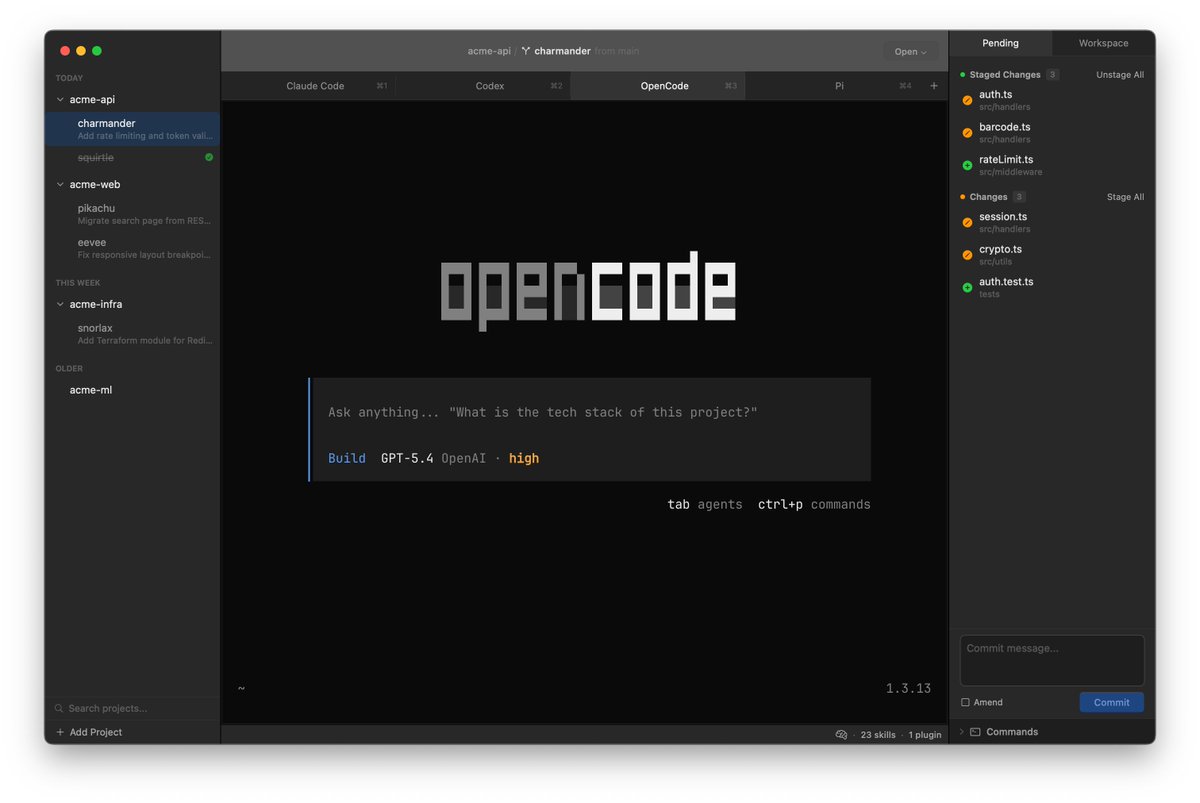The width and height of the screenshot is (1200, 803).
Task: Click acme-api in the title breadcrumb
Action: click(489, 51)
